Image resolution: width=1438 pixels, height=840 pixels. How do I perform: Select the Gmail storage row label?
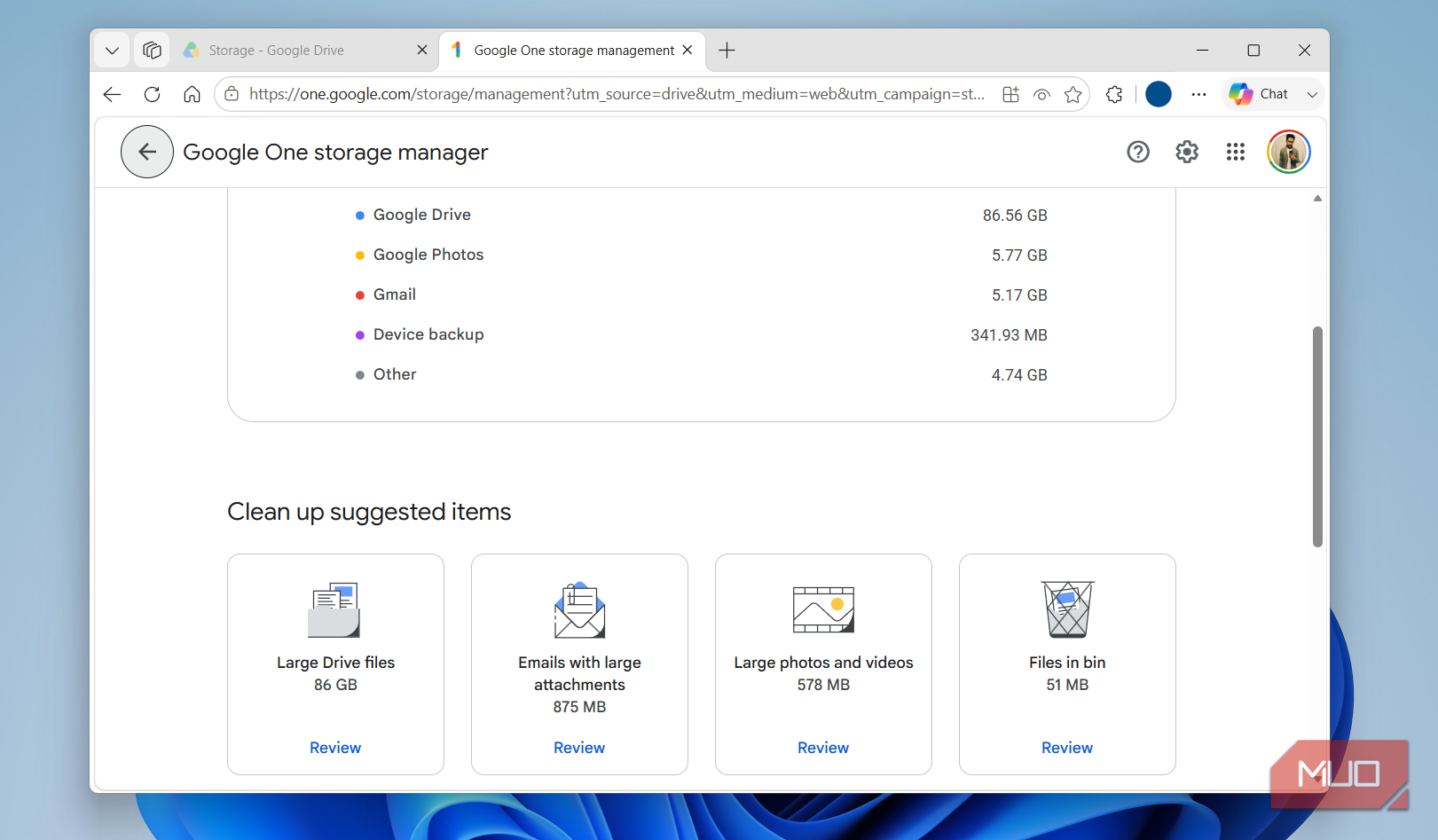395,294
